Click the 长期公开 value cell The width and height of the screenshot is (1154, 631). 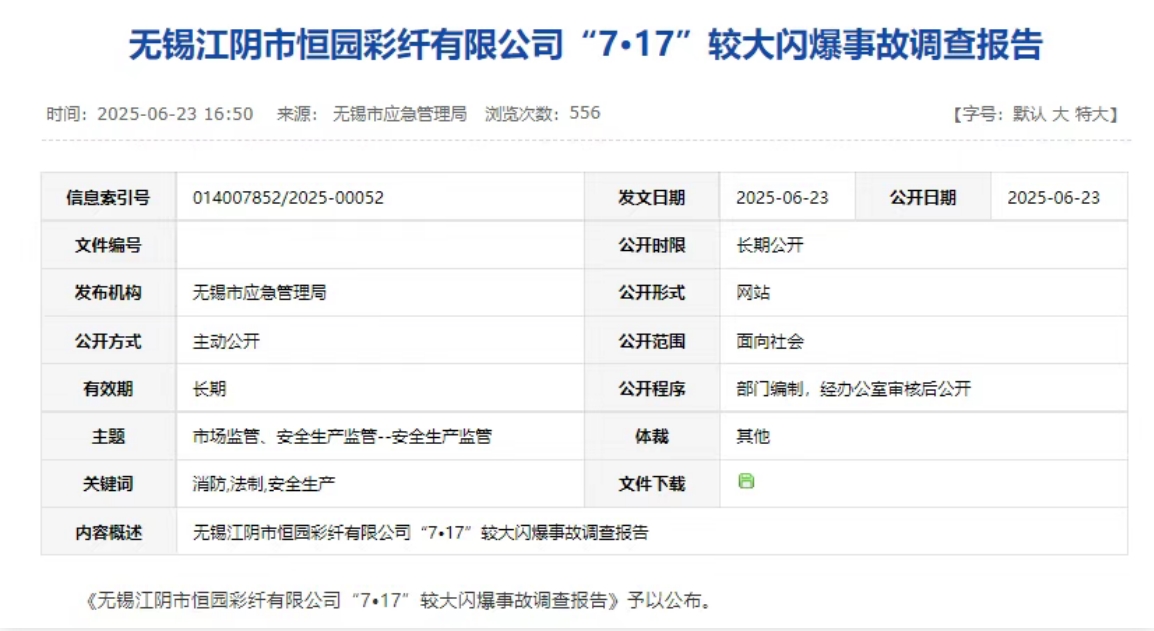pyautogui.click(x=923, y=245)
